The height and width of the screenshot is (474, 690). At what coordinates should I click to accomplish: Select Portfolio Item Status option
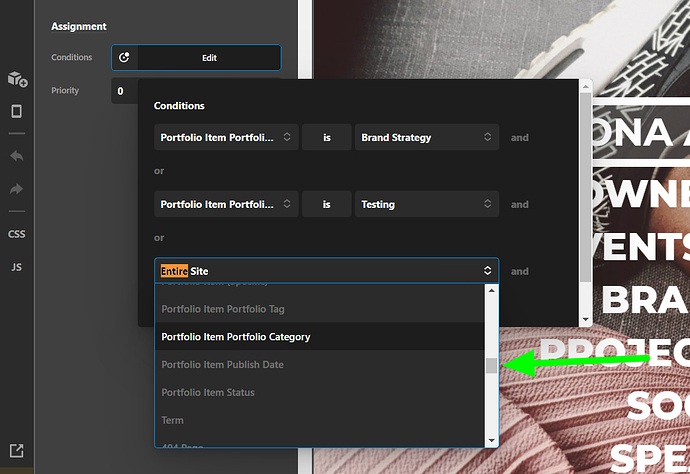click(319, 392)
